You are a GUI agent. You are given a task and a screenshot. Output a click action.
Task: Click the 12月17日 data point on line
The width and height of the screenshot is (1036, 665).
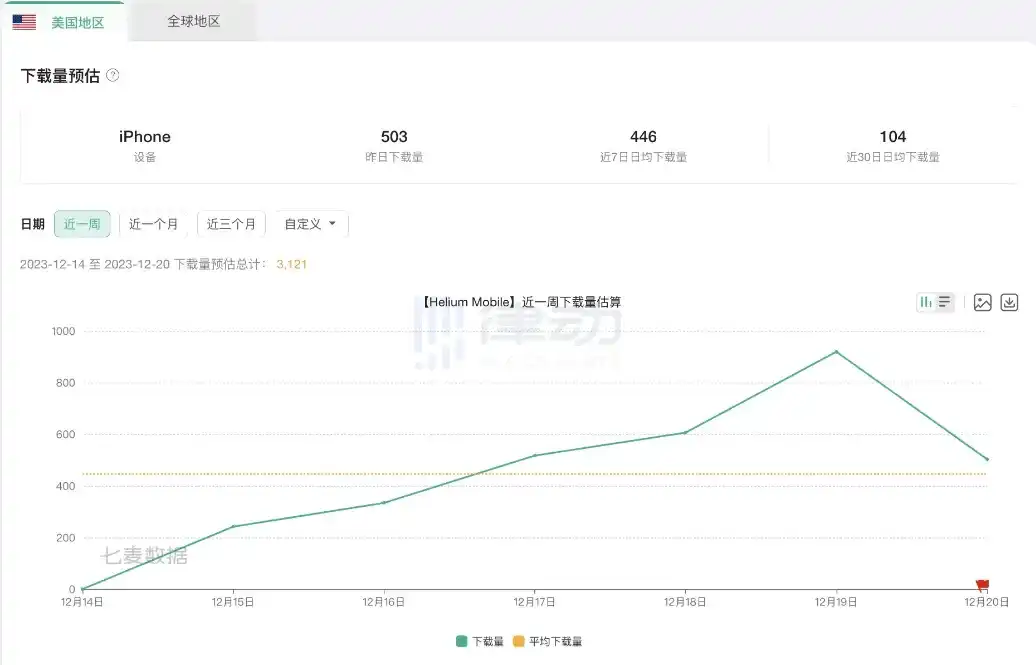click(x=534, y=456)
